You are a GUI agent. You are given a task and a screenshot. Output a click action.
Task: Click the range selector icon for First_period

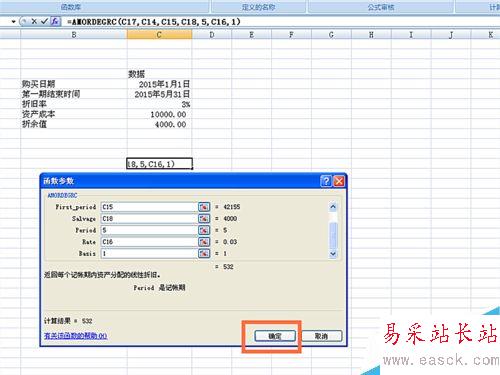[x=204, y=207]
